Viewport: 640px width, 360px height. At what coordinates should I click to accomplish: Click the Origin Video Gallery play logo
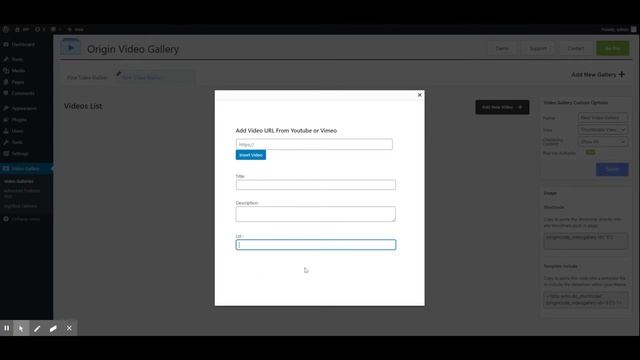coord(71,48)
